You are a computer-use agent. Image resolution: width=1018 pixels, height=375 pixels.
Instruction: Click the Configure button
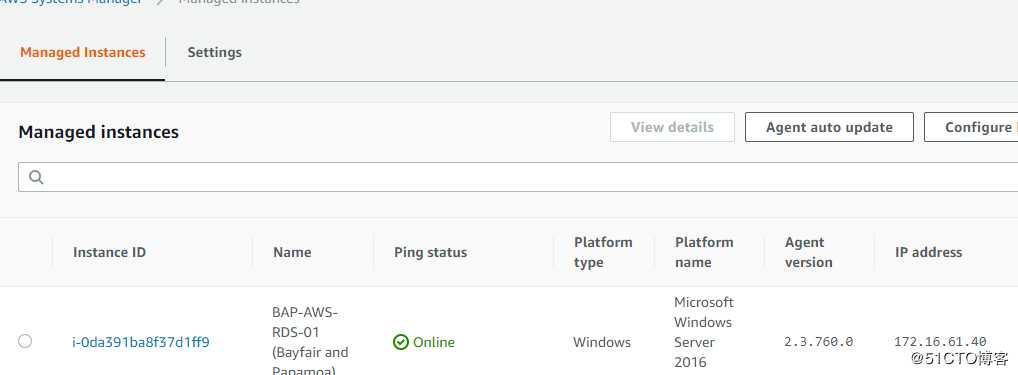(972, 127)
